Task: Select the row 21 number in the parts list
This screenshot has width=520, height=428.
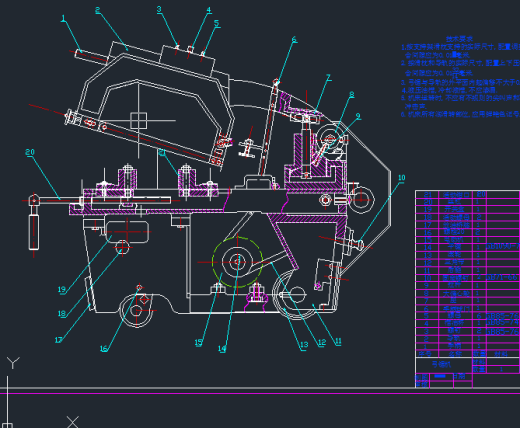Action: coord(427,194)
